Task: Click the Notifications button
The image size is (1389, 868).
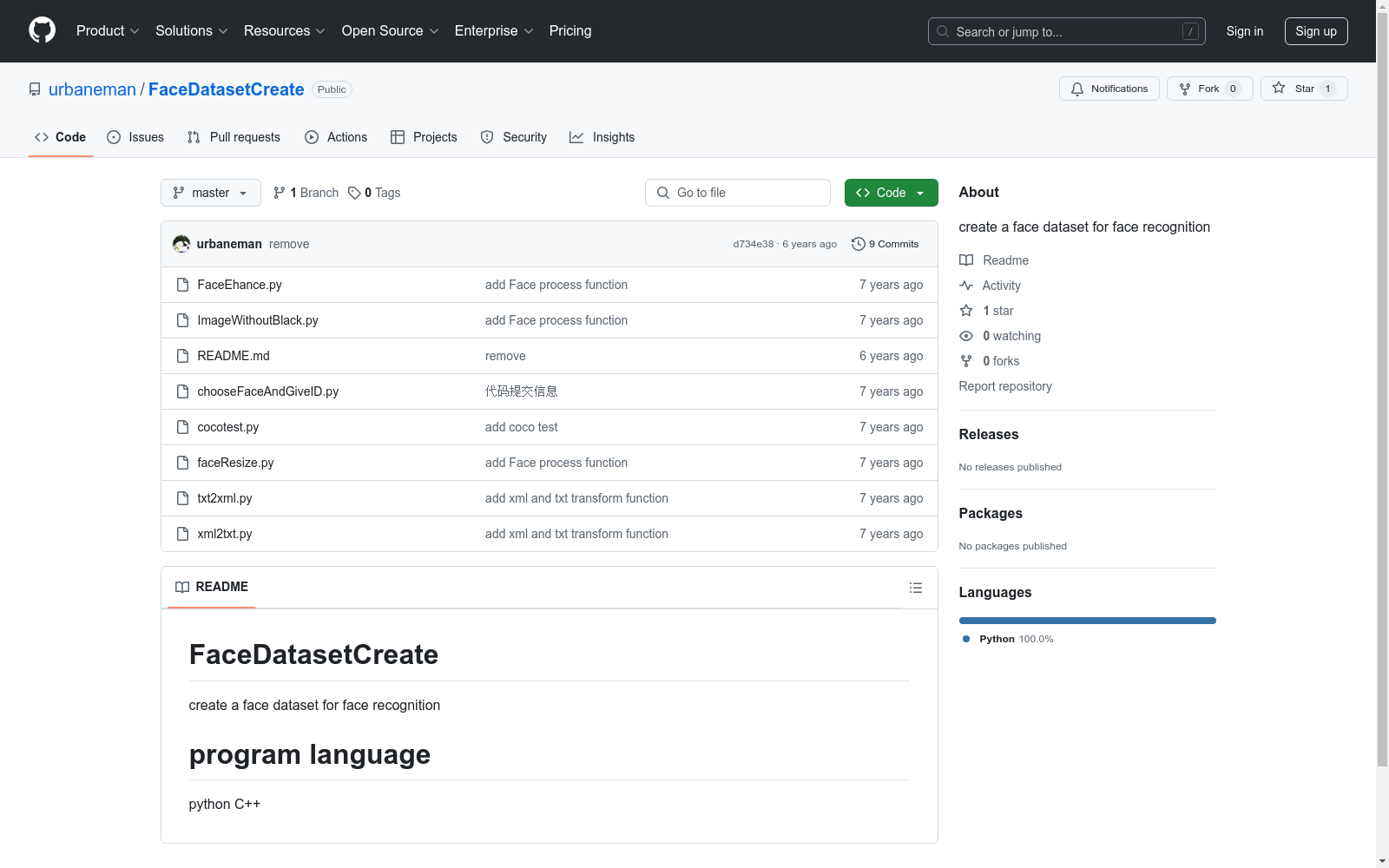Action: pyautogui.click(x=1109, y=89)
